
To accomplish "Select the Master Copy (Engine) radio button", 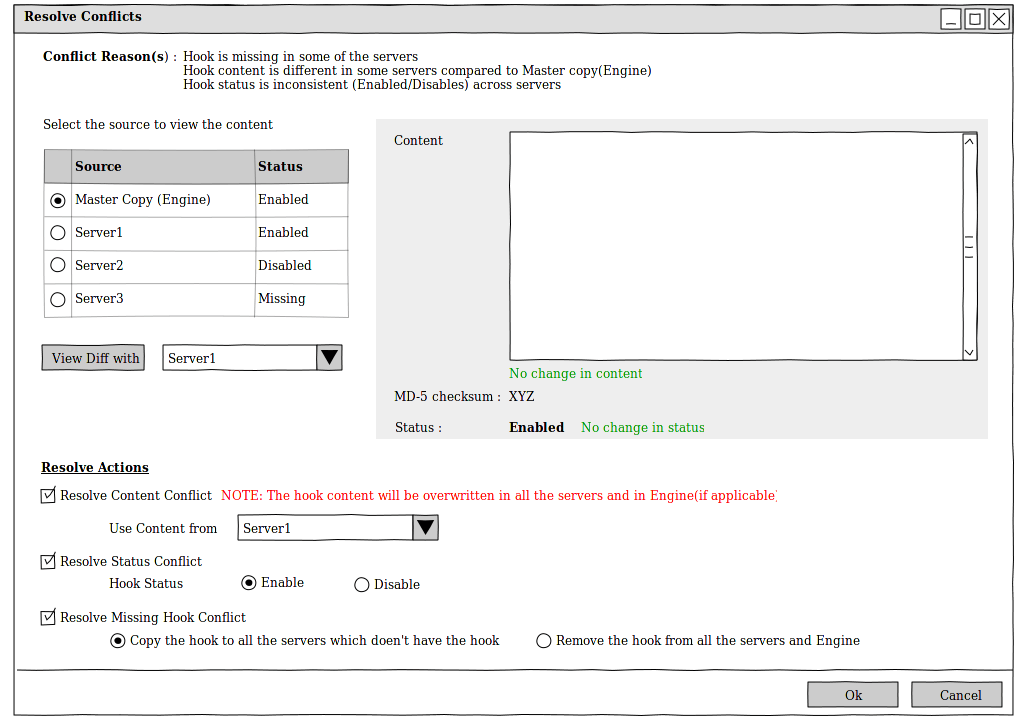I will (x=58, y=200).
